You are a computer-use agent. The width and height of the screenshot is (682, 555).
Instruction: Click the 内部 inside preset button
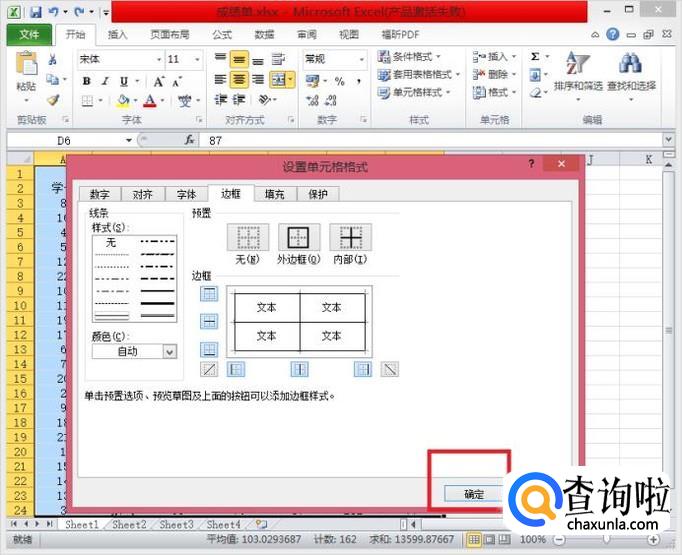[x=351, y=237]
